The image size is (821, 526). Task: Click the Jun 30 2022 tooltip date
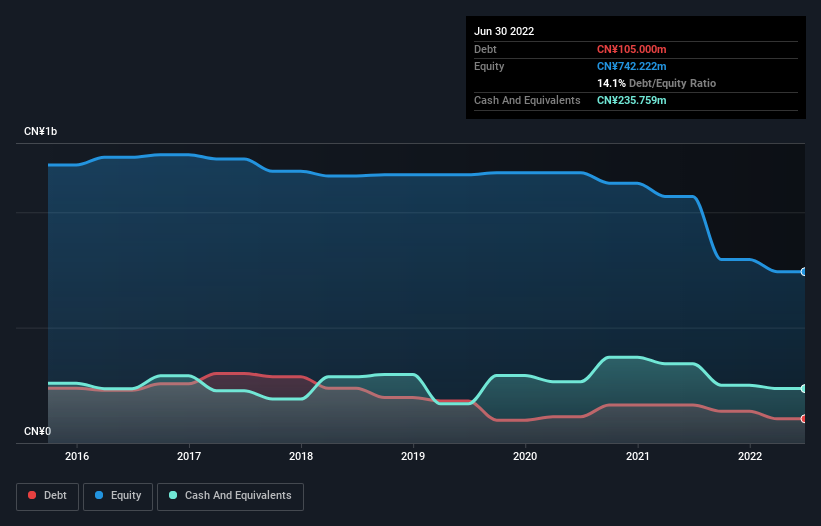coord(504,31)
